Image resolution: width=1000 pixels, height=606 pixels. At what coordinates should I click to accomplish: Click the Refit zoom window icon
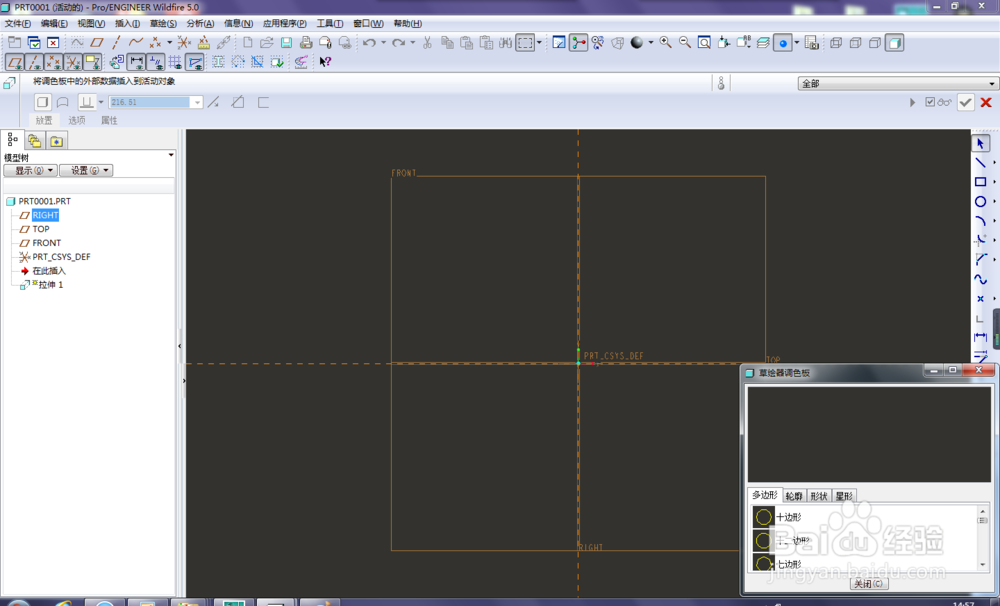click(704, 43)
